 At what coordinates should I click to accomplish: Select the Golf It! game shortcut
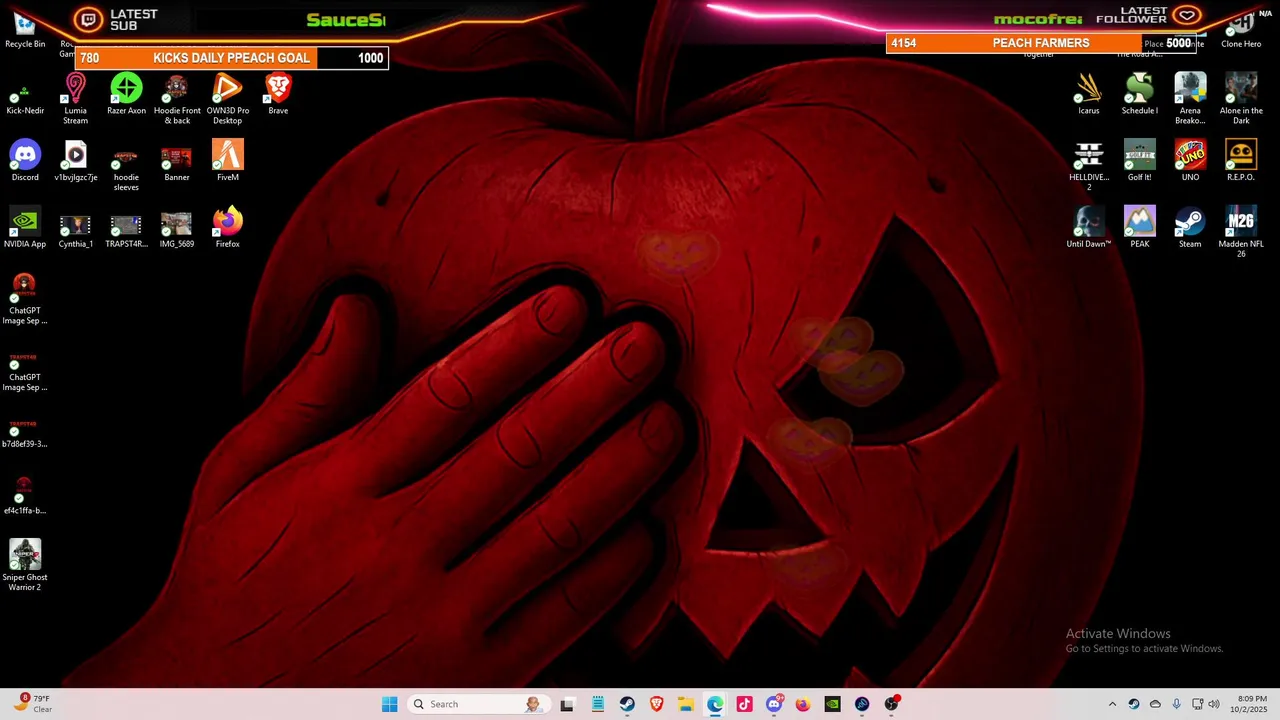[1140, 161]
